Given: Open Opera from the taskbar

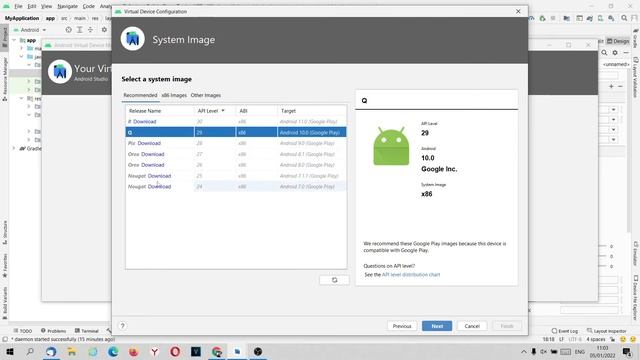Looking at the screenshot, I should point(175,351).
